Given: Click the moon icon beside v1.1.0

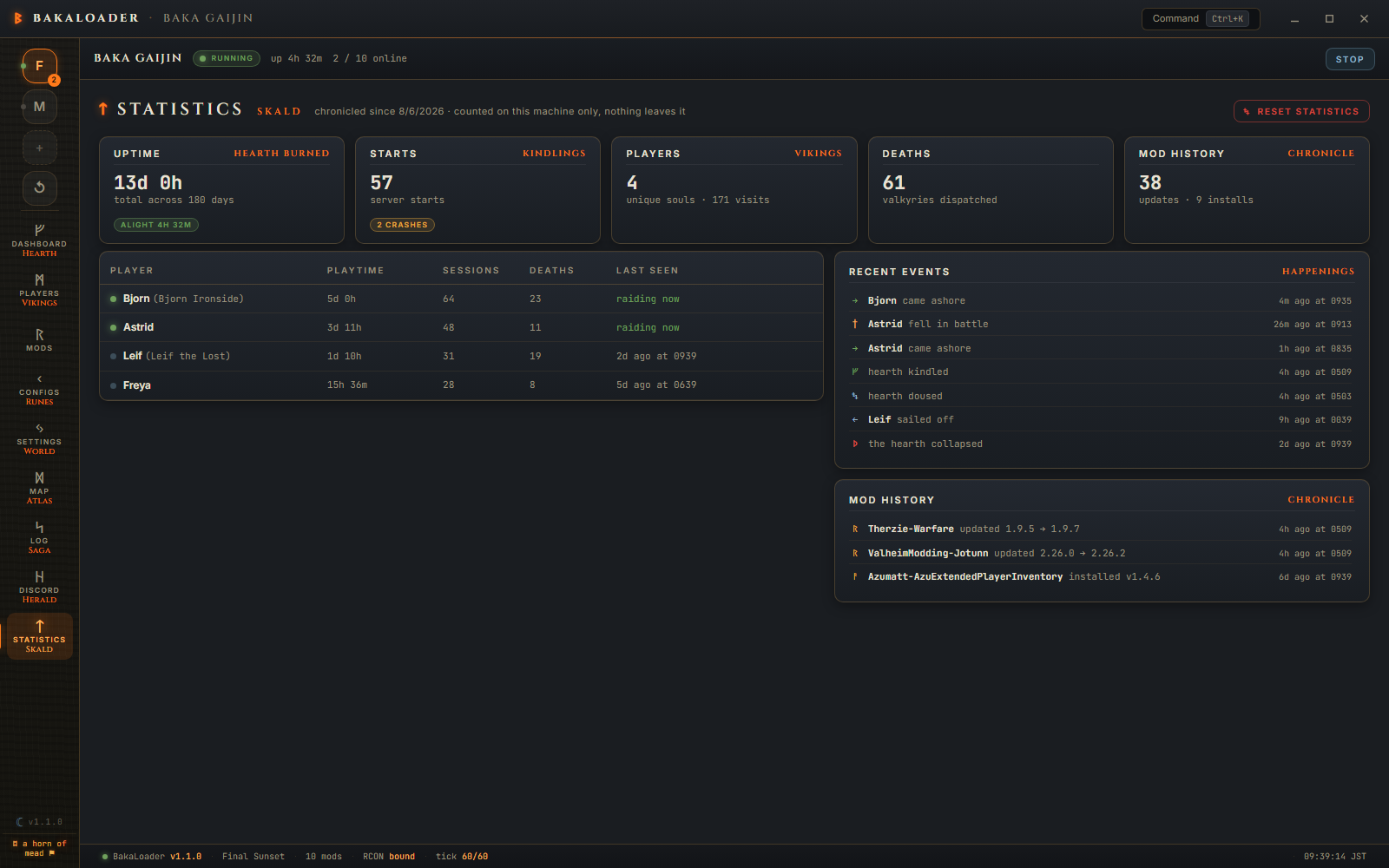Looking at the screenshot, I should tap(20, 822).
